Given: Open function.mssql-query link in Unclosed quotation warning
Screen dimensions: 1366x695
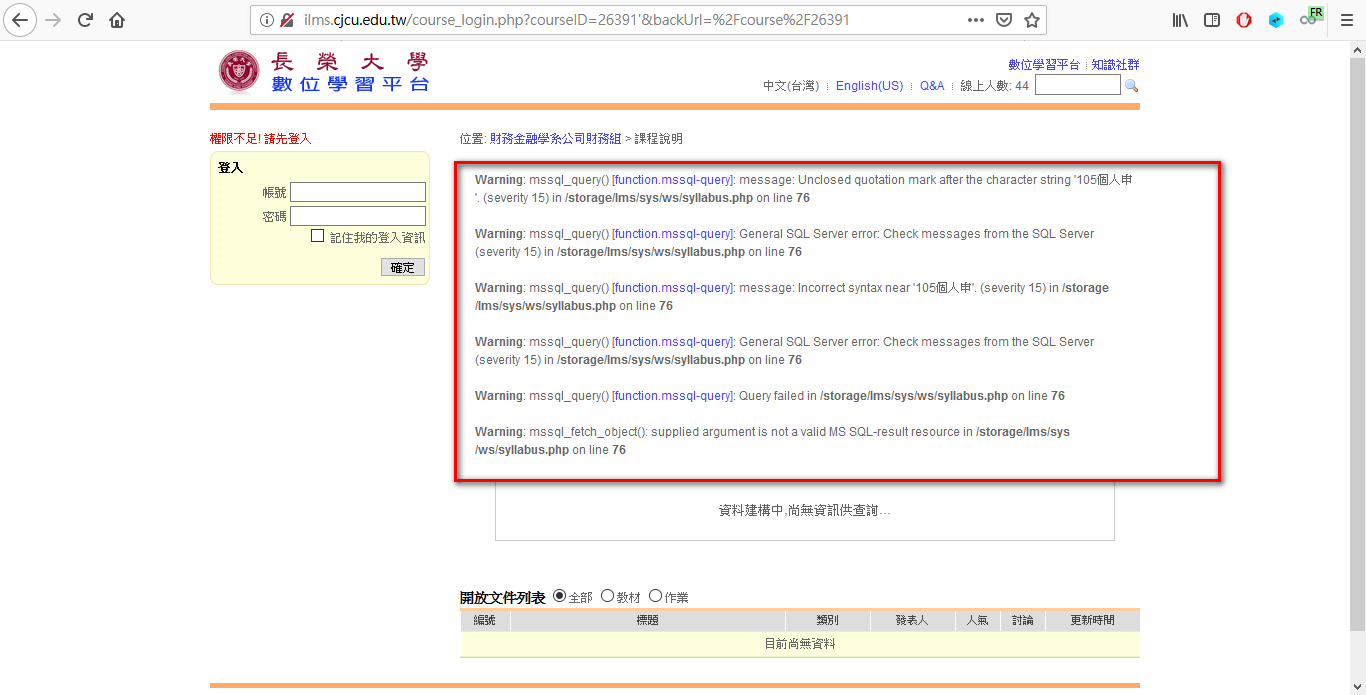Looking at the screenshot, I should [673, 180].
